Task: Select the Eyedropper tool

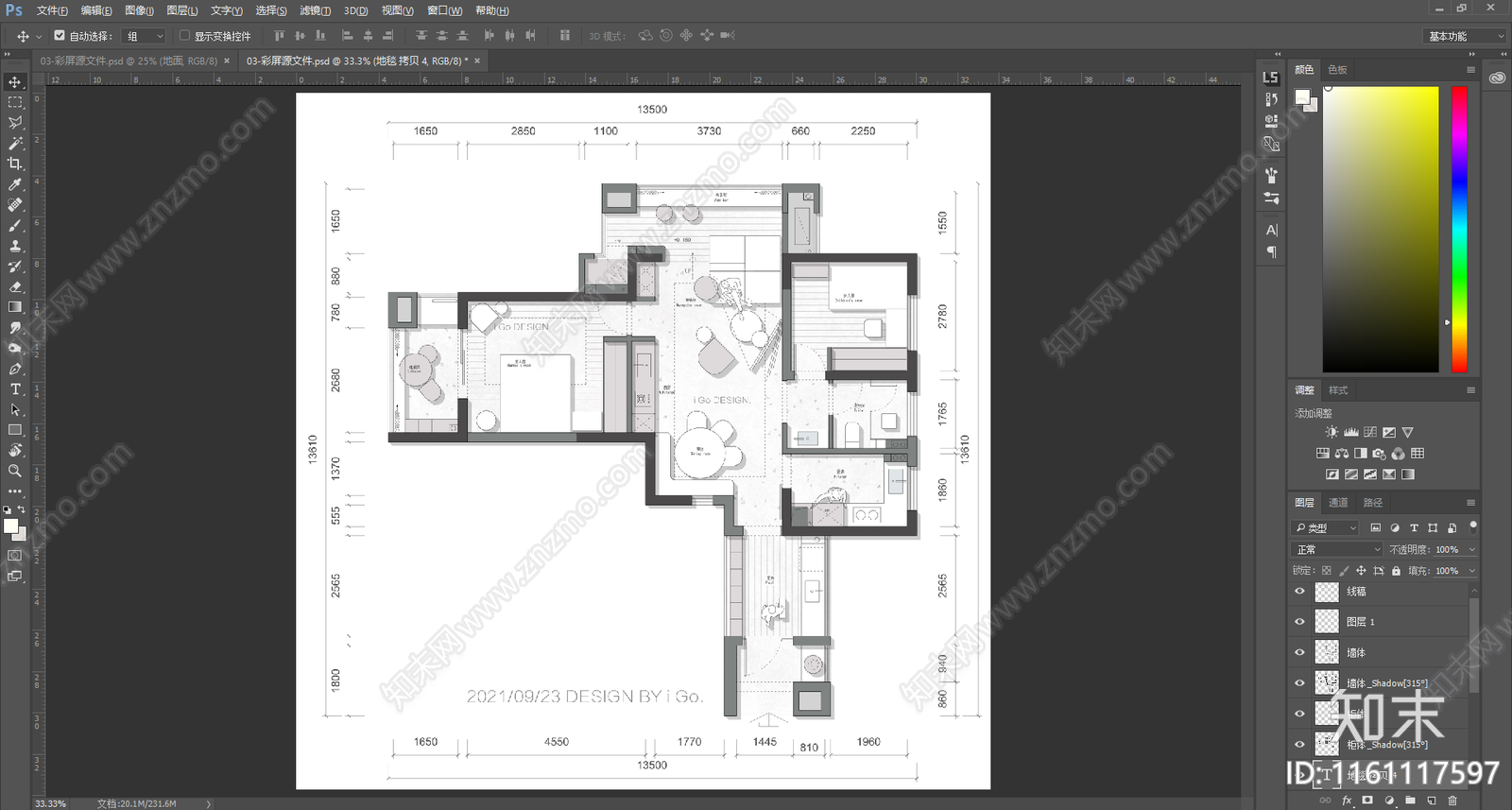Action: point(15,184)
